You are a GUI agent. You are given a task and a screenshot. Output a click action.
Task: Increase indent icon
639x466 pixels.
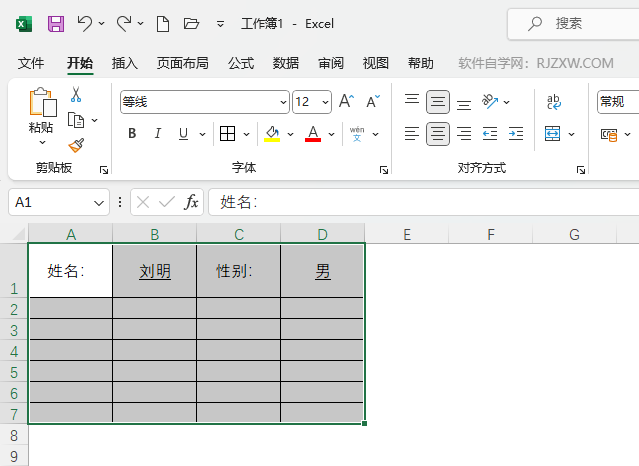pos(516,133)
